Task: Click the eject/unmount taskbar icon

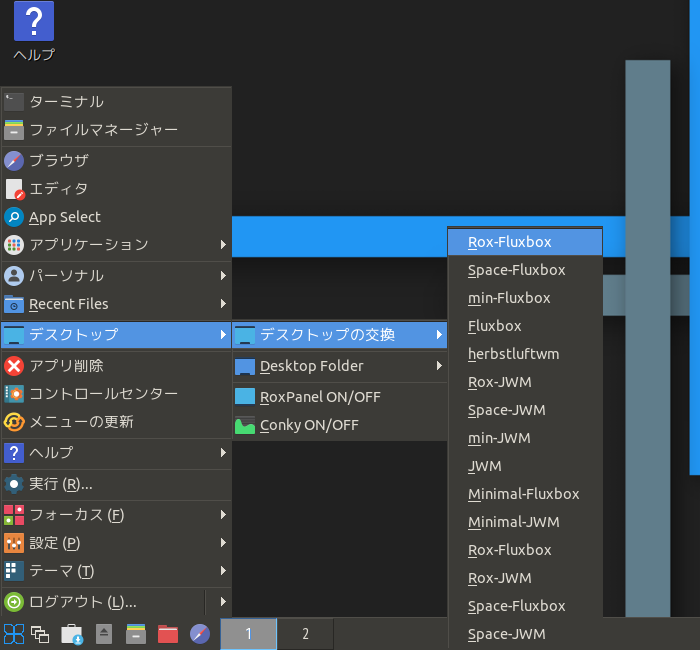Action: point(104,634)
